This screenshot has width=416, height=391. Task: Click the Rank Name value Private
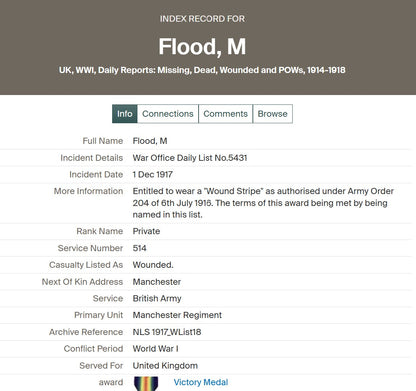tap(146, 231)
